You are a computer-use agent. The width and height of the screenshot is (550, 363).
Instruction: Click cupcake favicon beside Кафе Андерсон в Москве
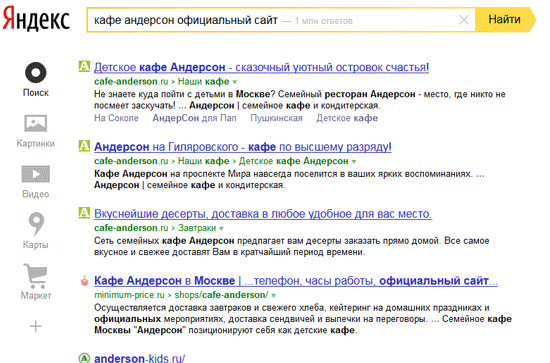point(85,280)
